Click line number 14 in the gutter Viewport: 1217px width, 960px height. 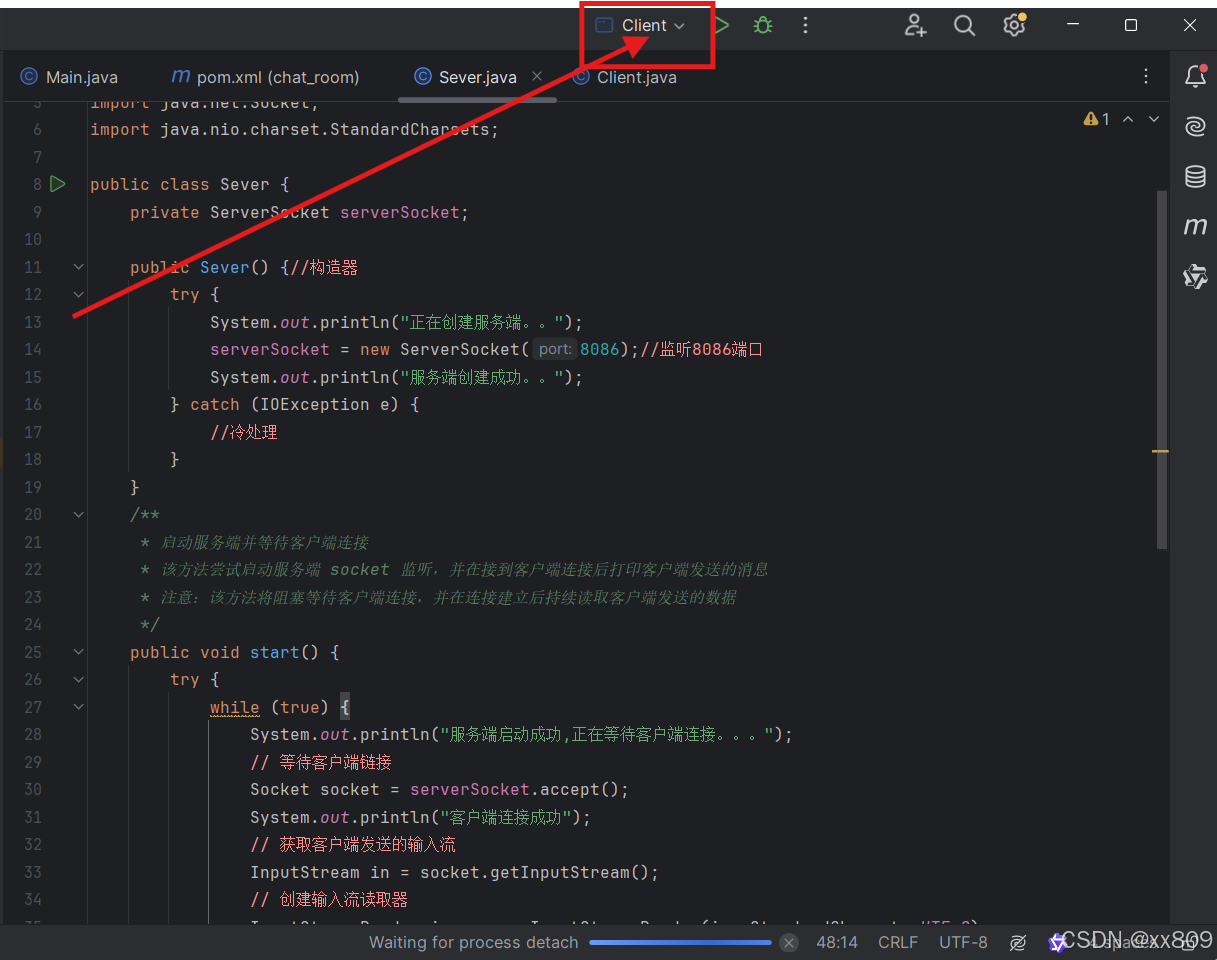(32, 349)
